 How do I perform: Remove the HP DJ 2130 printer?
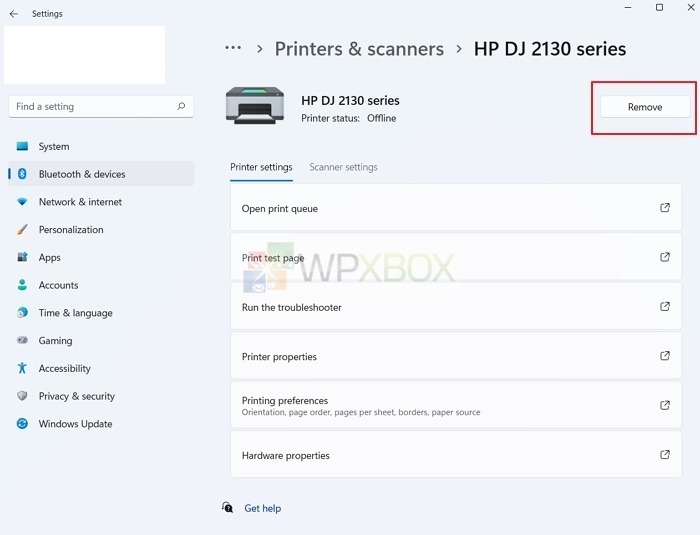645,107
